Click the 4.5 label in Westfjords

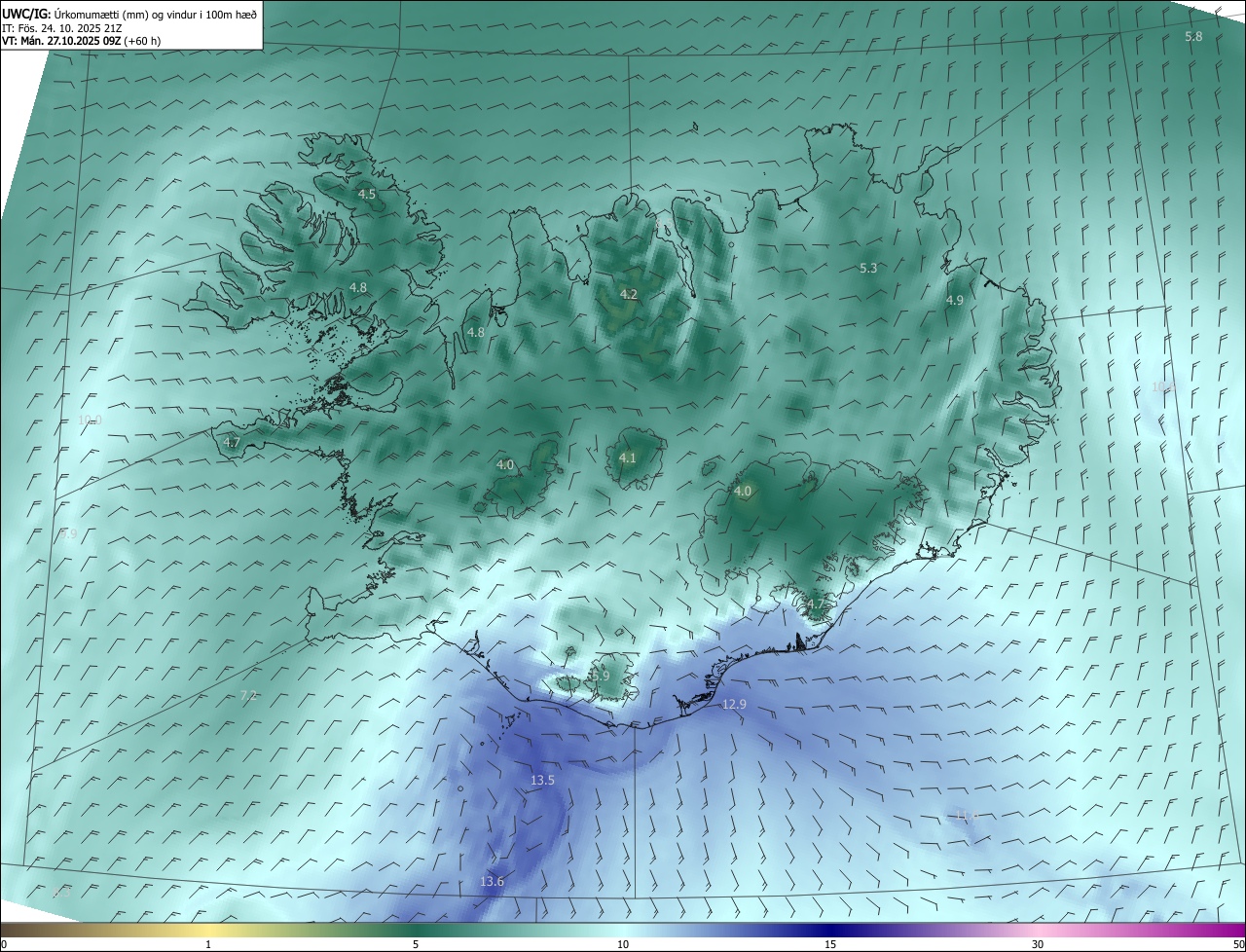click(367, 195)
